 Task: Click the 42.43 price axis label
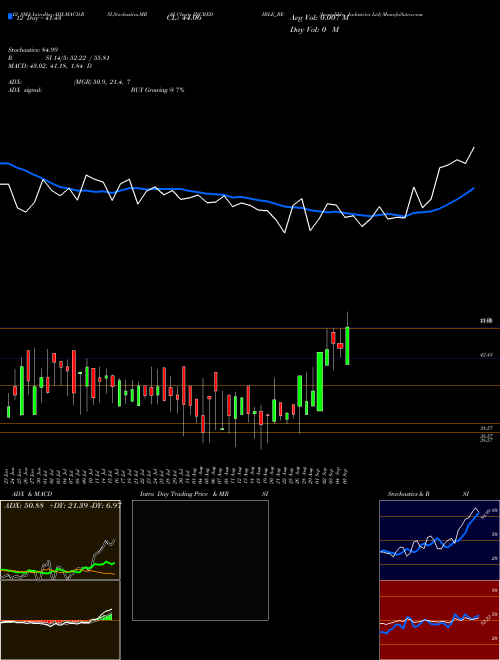click(x=487, y=355)
